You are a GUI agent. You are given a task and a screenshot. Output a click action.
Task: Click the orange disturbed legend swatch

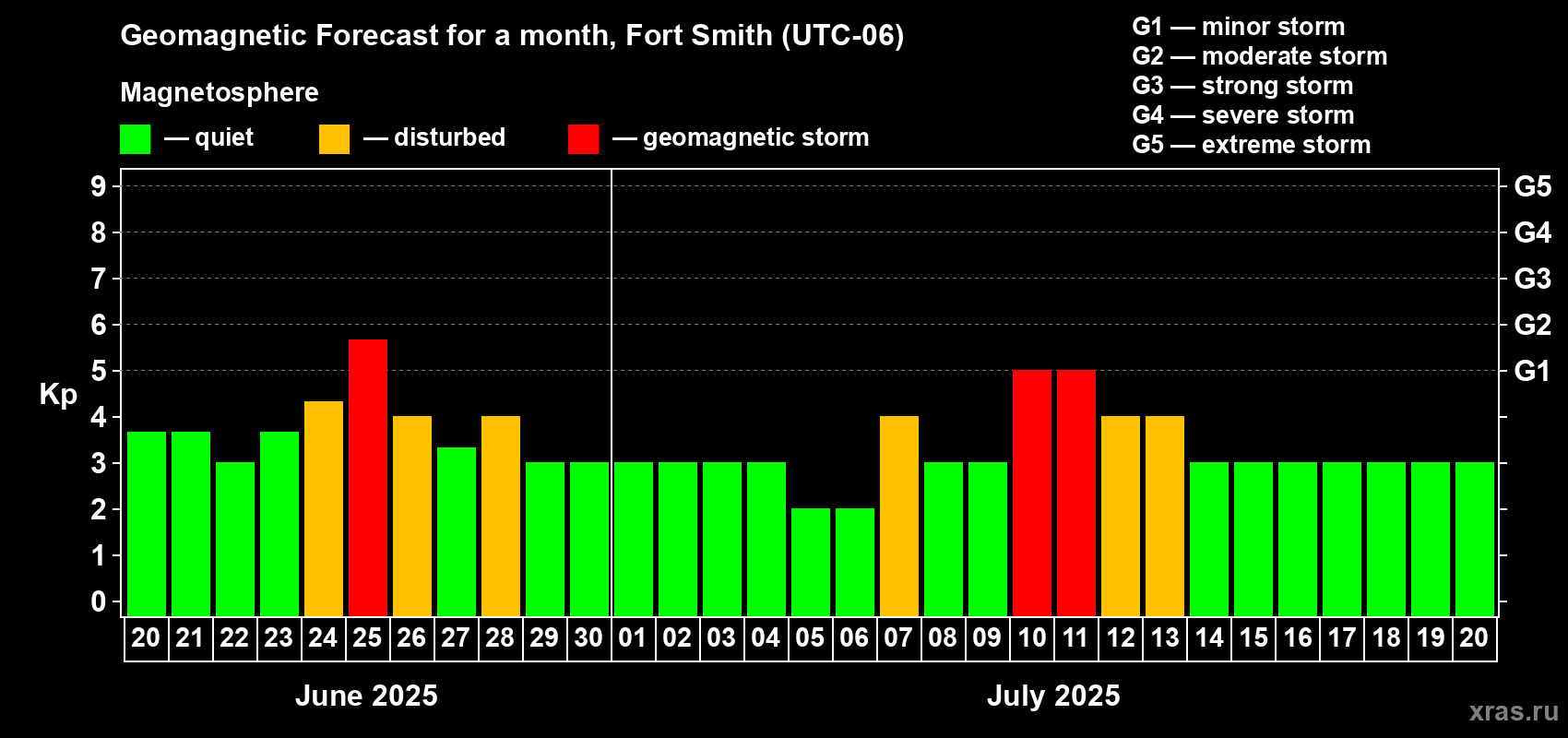click(335, 139)
